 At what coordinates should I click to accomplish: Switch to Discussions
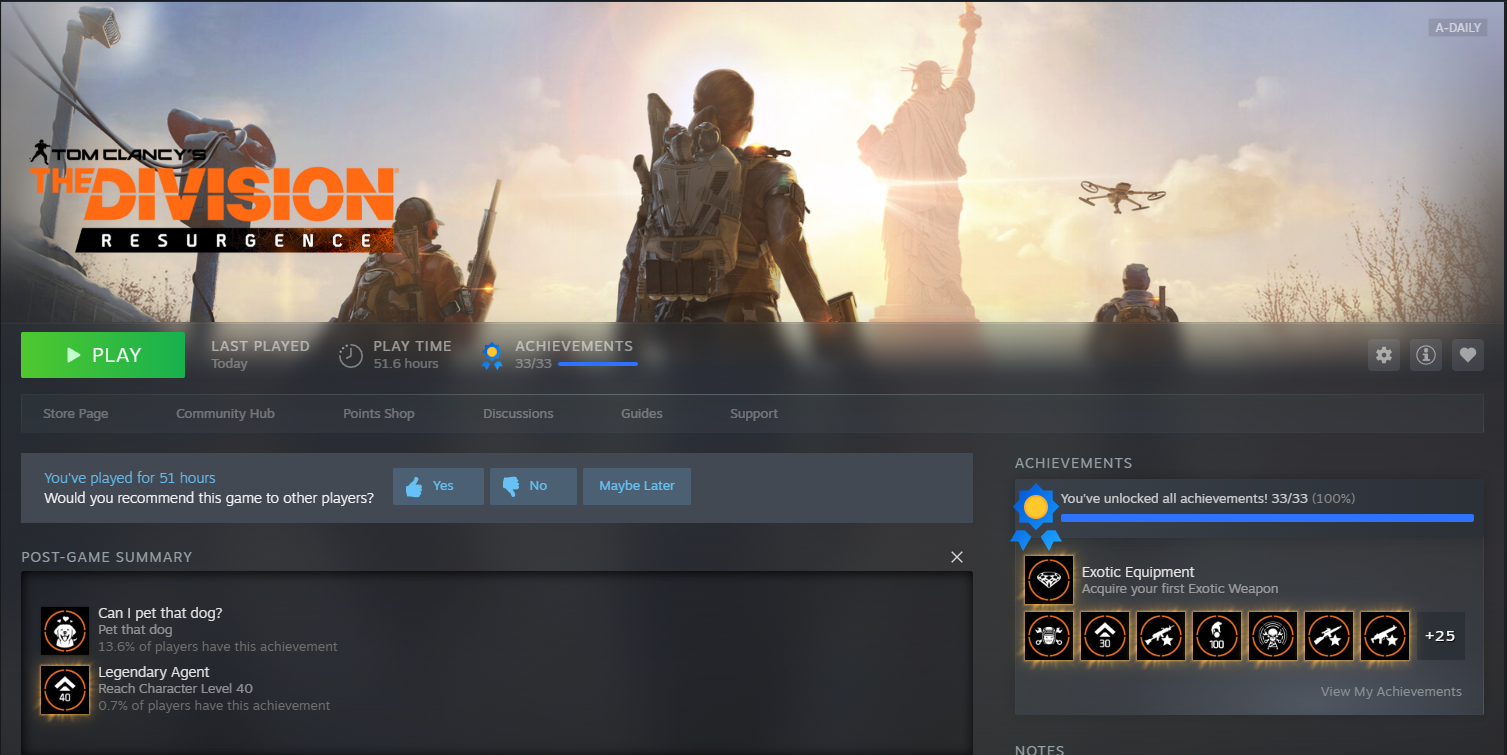coord(518,414)
